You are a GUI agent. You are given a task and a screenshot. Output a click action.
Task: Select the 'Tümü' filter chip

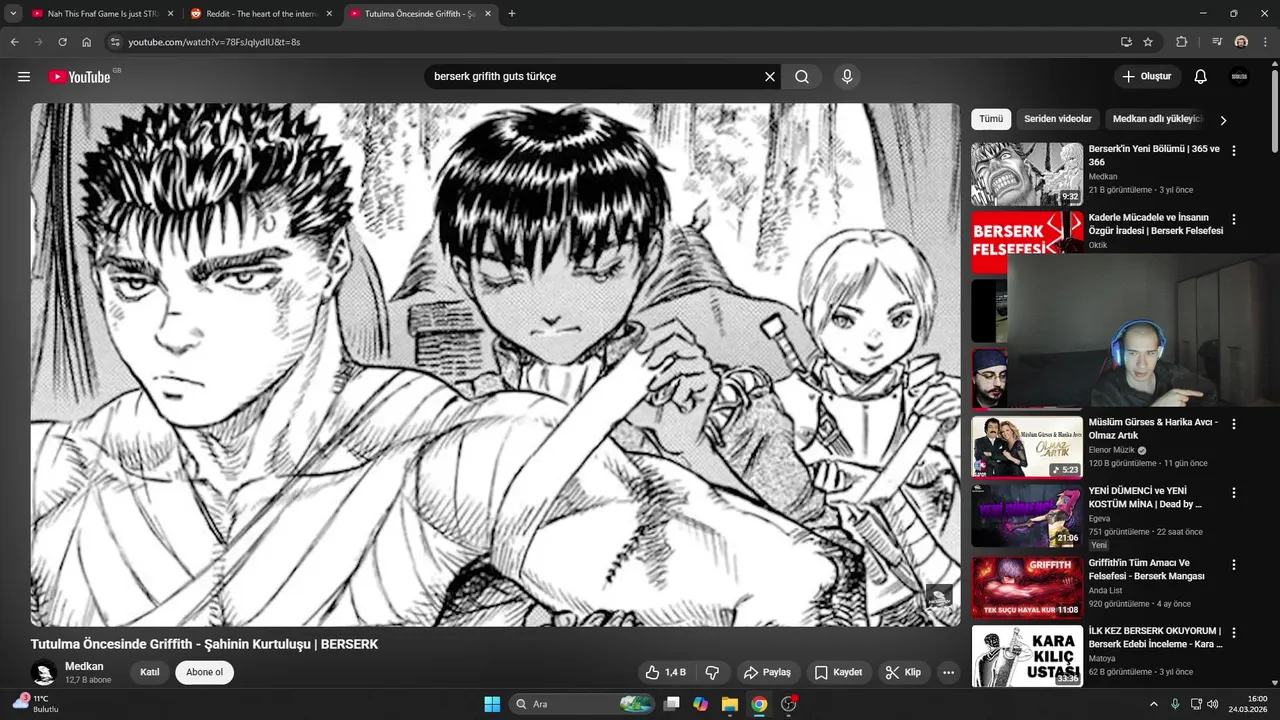991,119
